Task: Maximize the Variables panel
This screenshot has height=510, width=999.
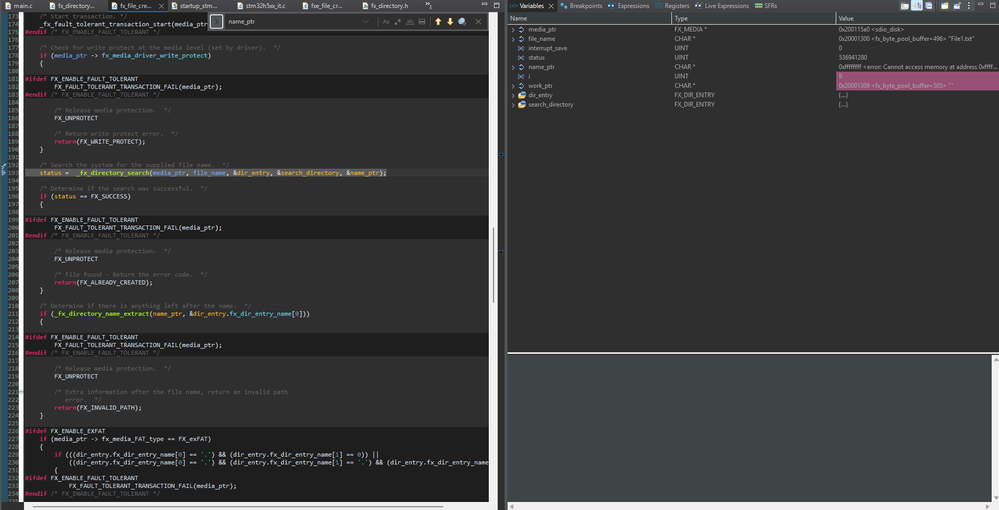Action: click(x=993, y=5)
